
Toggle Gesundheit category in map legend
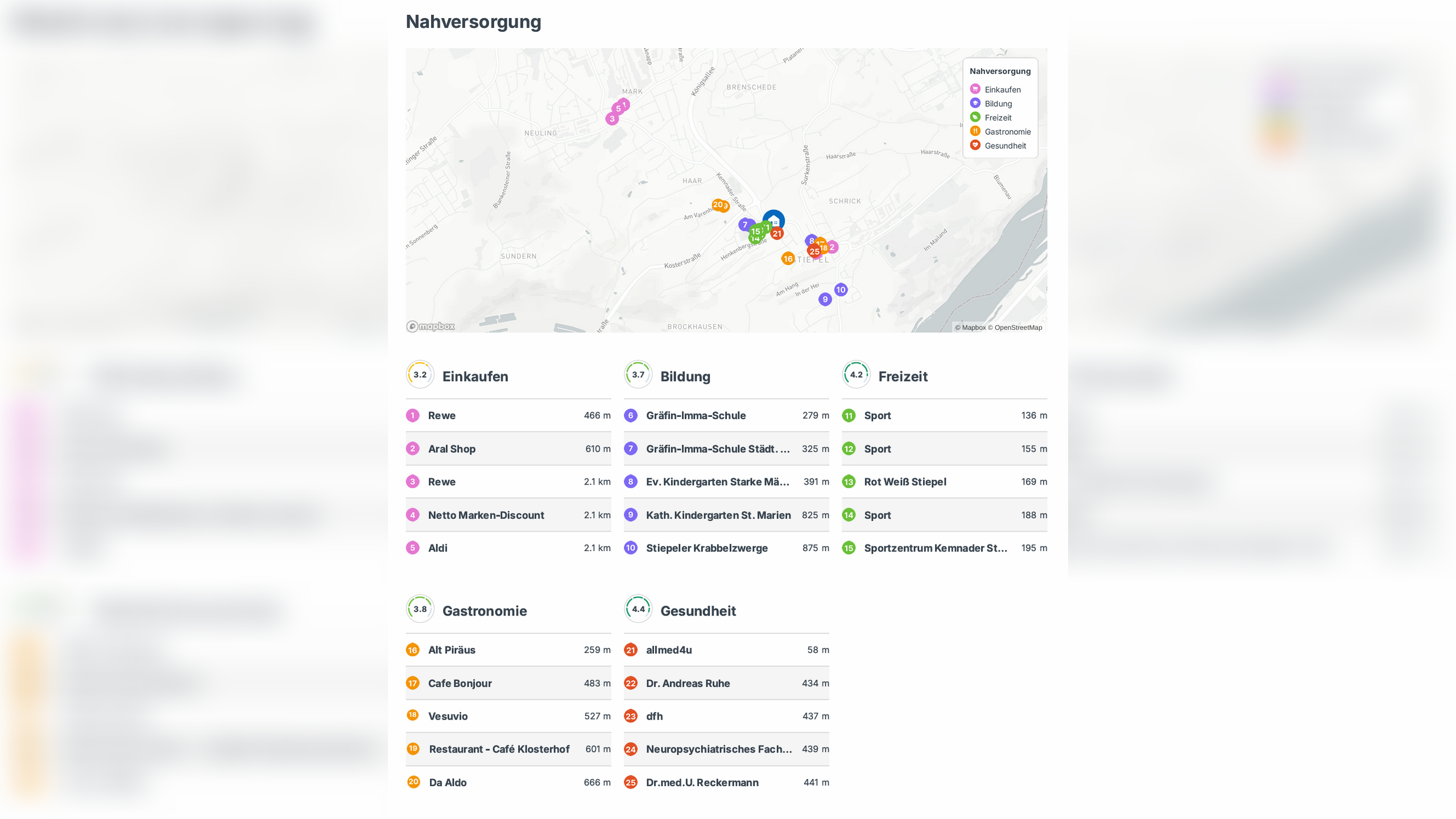[1005, 146]
